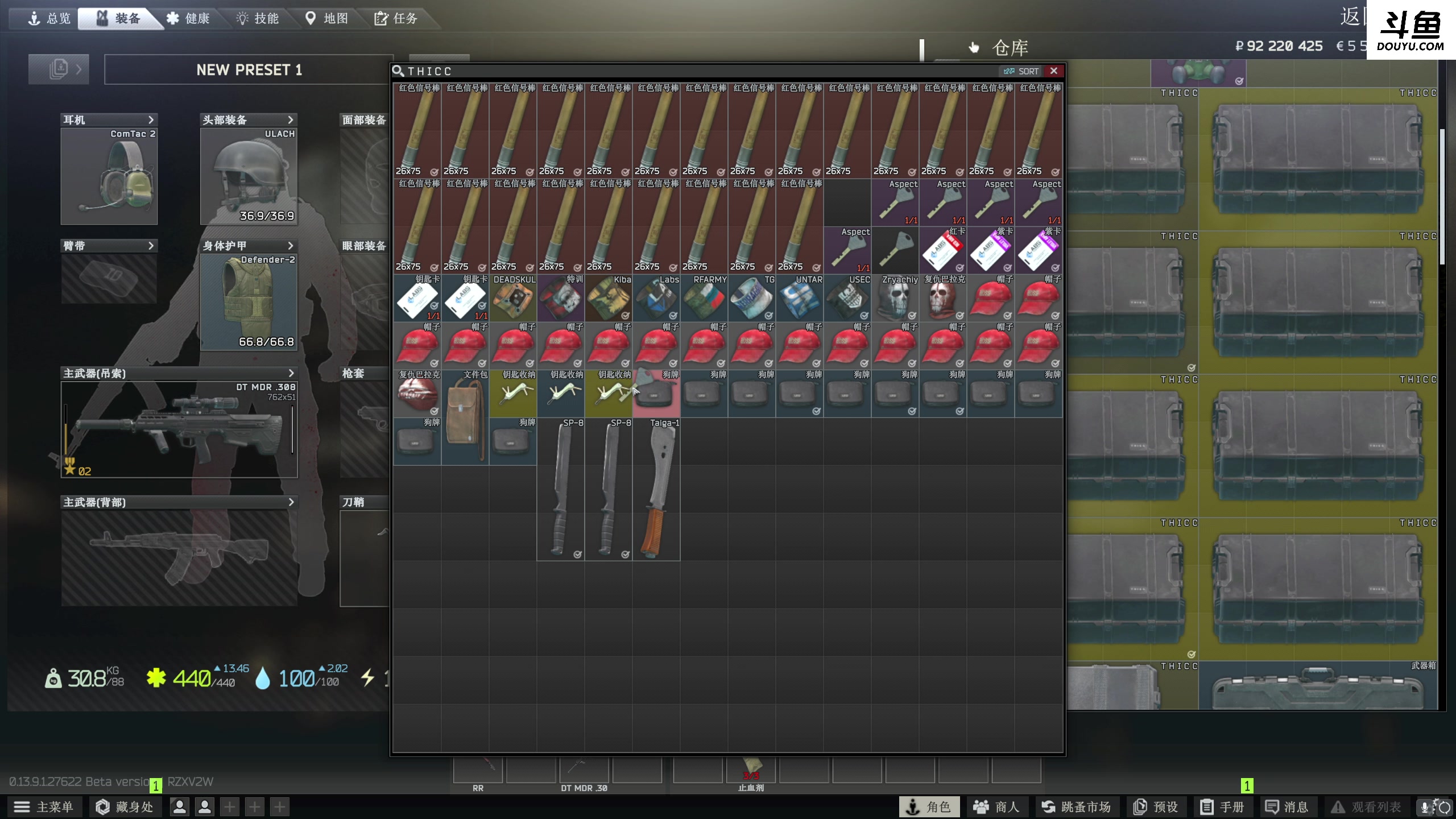Click the preset copy icon button

59,69
